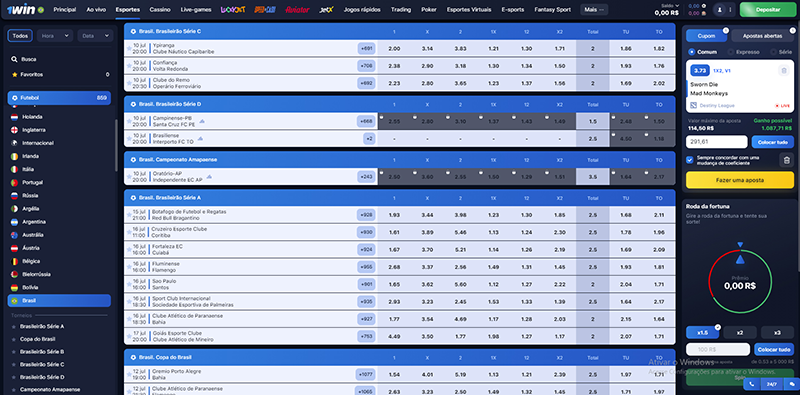Expand the Mais menu
Image resolution: width=800 pixels, height=395 pixels.
pyautogui.click(x=594, y=10)
